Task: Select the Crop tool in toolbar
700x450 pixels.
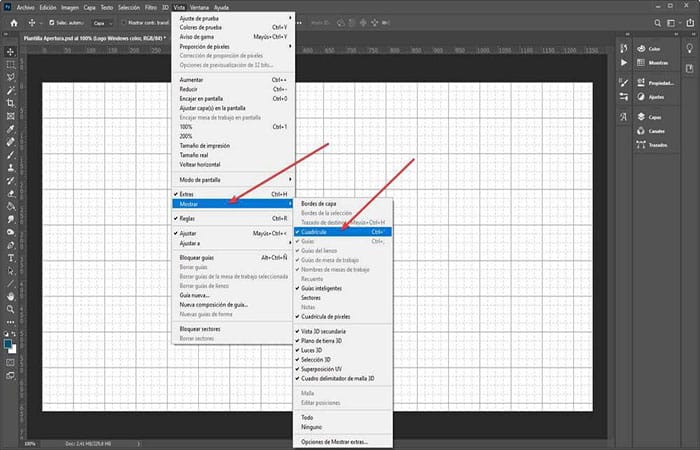Action: (10, 103)
